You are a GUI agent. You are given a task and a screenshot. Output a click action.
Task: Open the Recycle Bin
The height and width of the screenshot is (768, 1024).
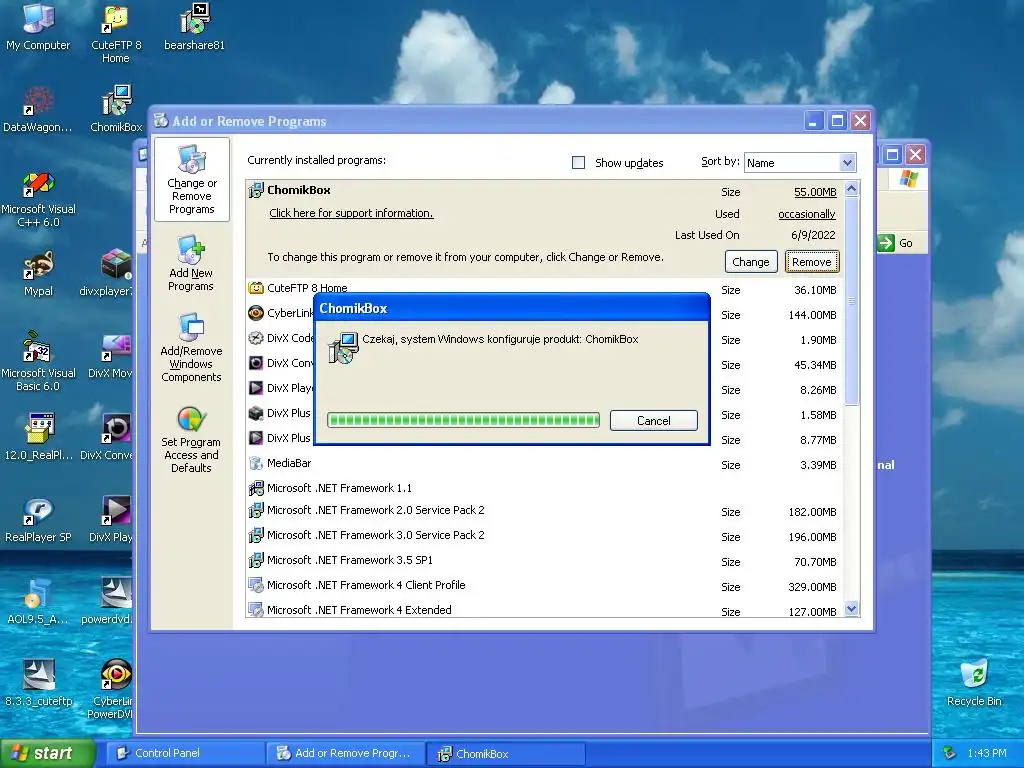pos(974,684)
